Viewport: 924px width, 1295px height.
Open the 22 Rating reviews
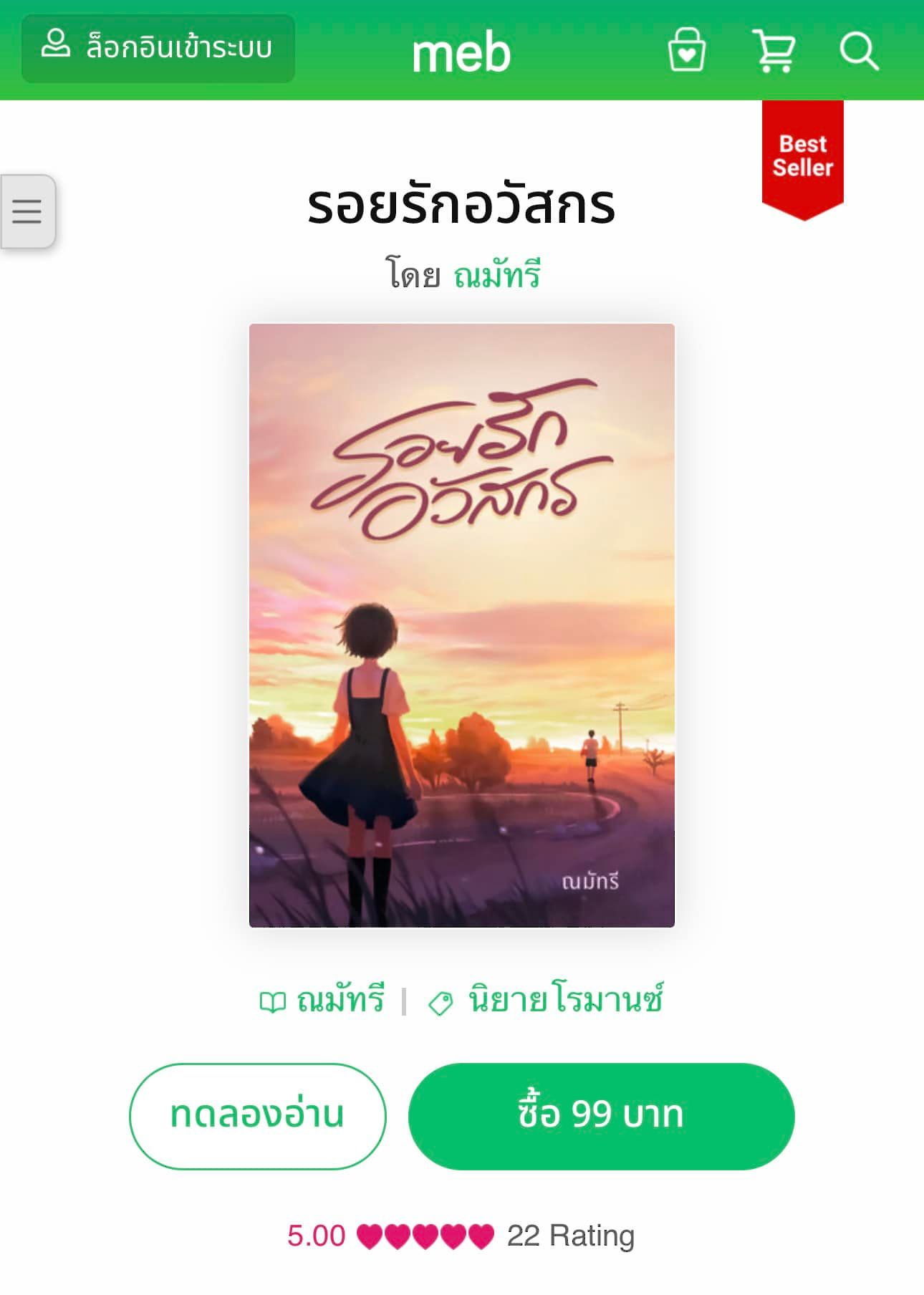pos(571,1236)
